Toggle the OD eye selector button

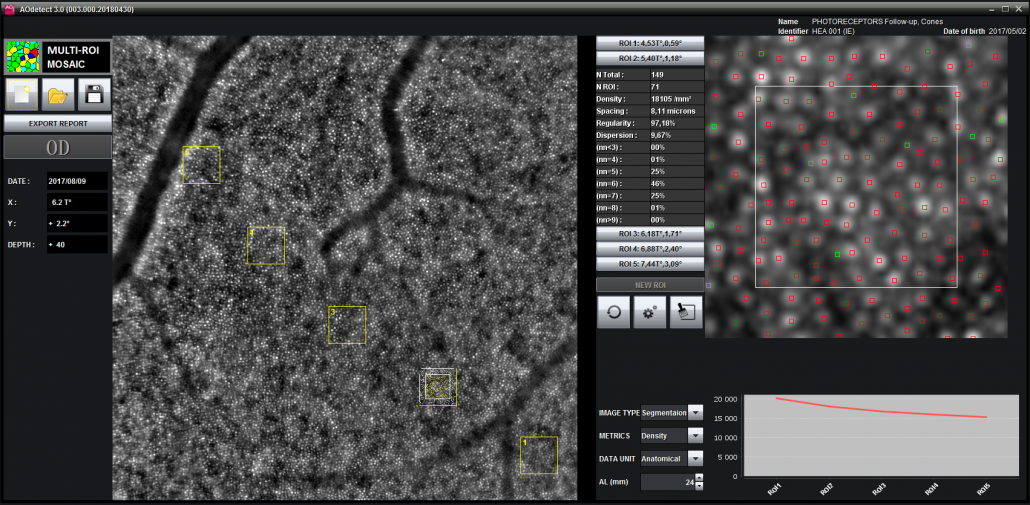point(57,148)
